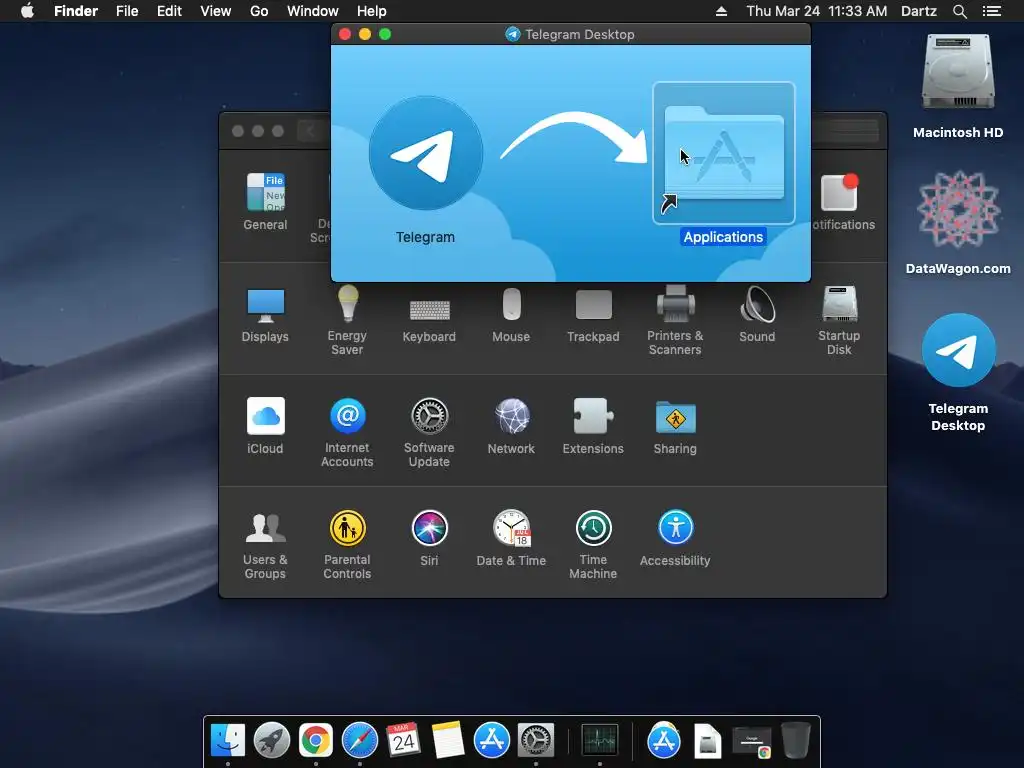Open Date & Time preferences
Image resolution: width=1024 pixels, height=768 pixels.
click(511, 539)
